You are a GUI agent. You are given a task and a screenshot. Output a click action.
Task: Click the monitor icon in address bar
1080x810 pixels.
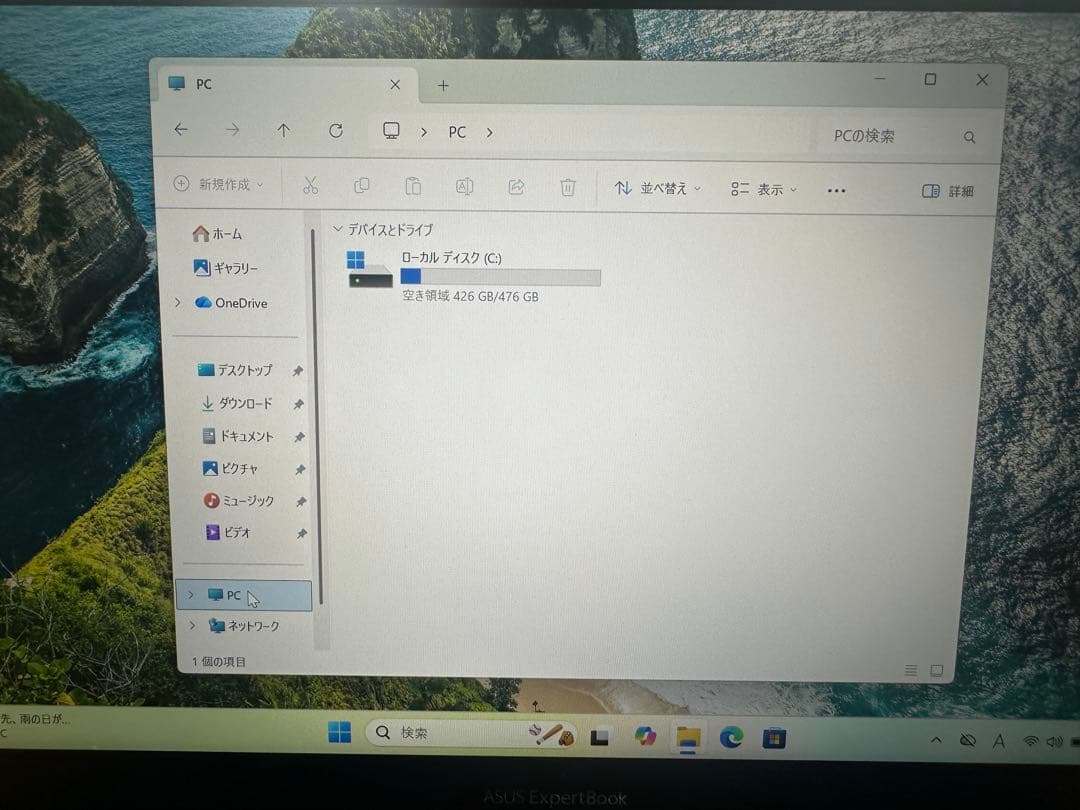391,131
